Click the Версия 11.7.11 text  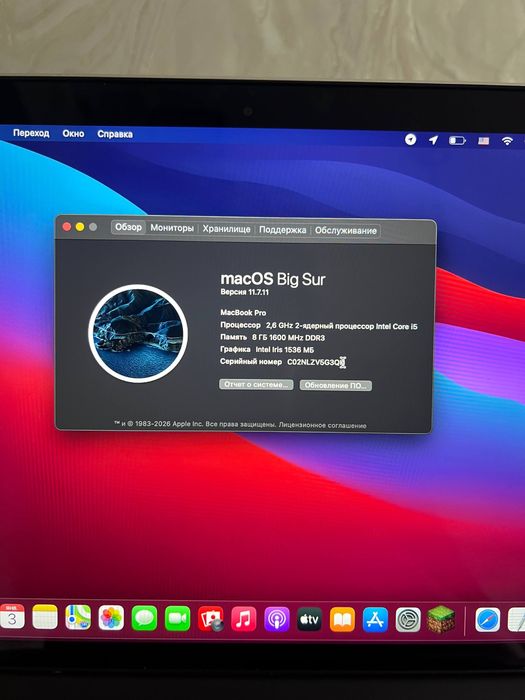(245, 292)
